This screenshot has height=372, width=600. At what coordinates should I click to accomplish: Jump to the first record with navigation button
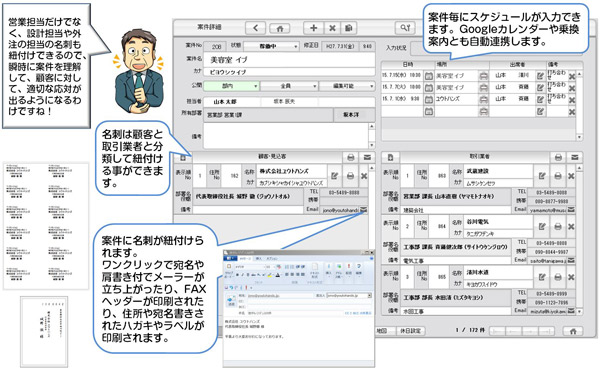point(497,331)
